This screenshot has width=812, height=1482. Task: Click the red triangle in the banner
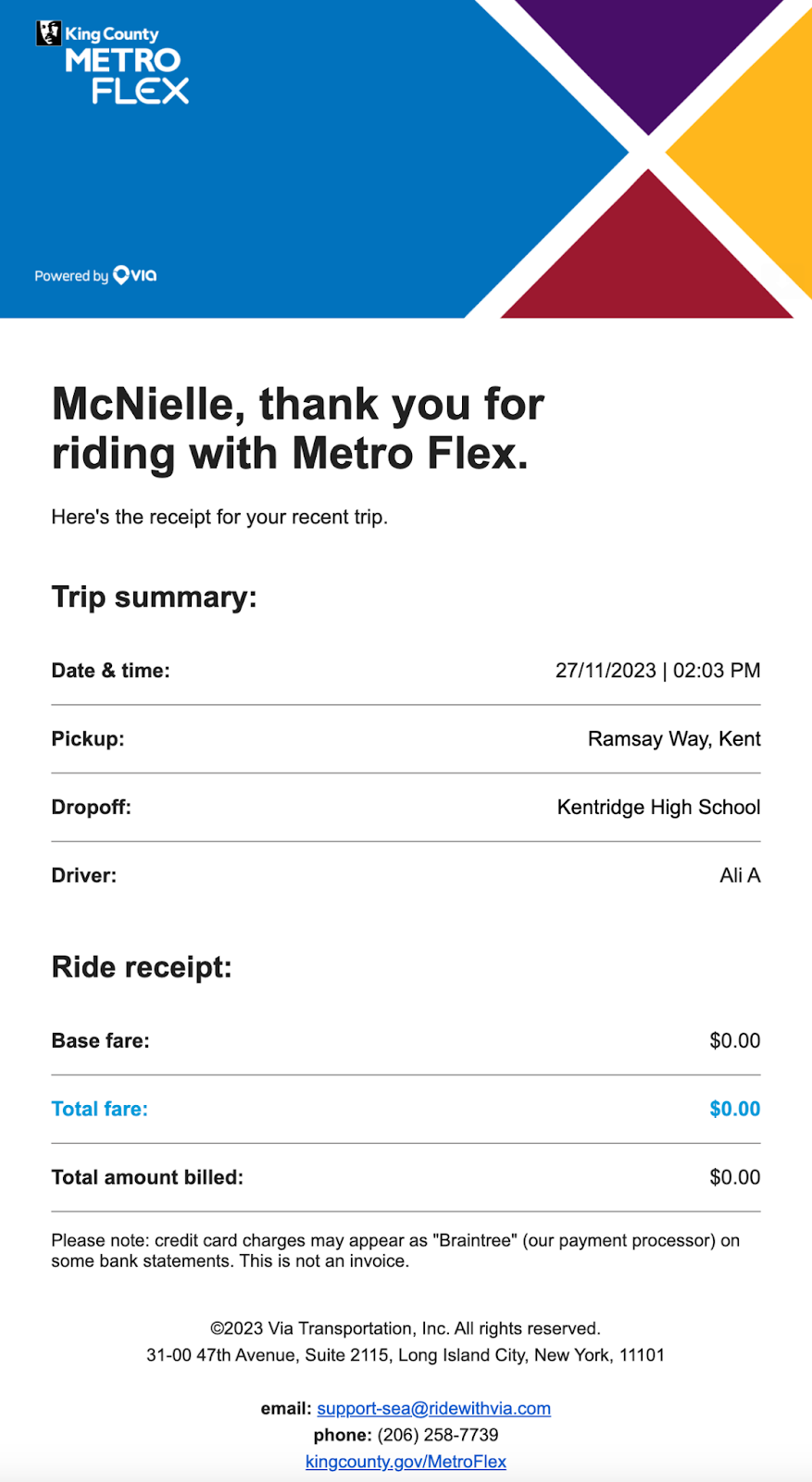point(648,259)
